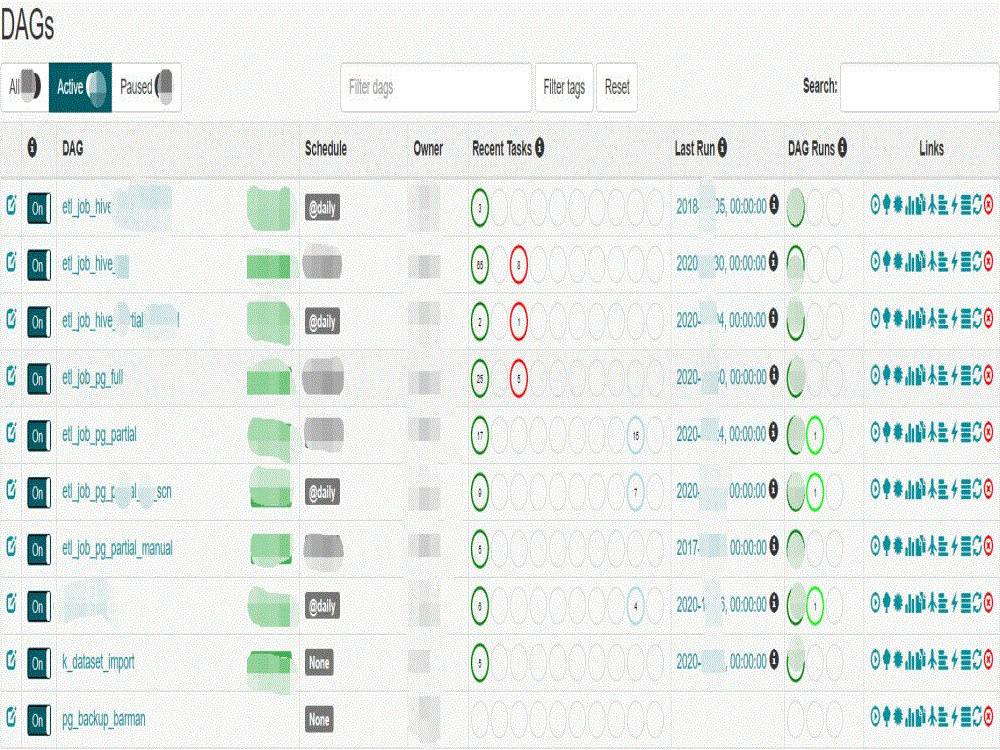Open the failed tasks circle of etl_job_pg_full
Viewport: 1000px width, 750px height.
pos(519,378)
